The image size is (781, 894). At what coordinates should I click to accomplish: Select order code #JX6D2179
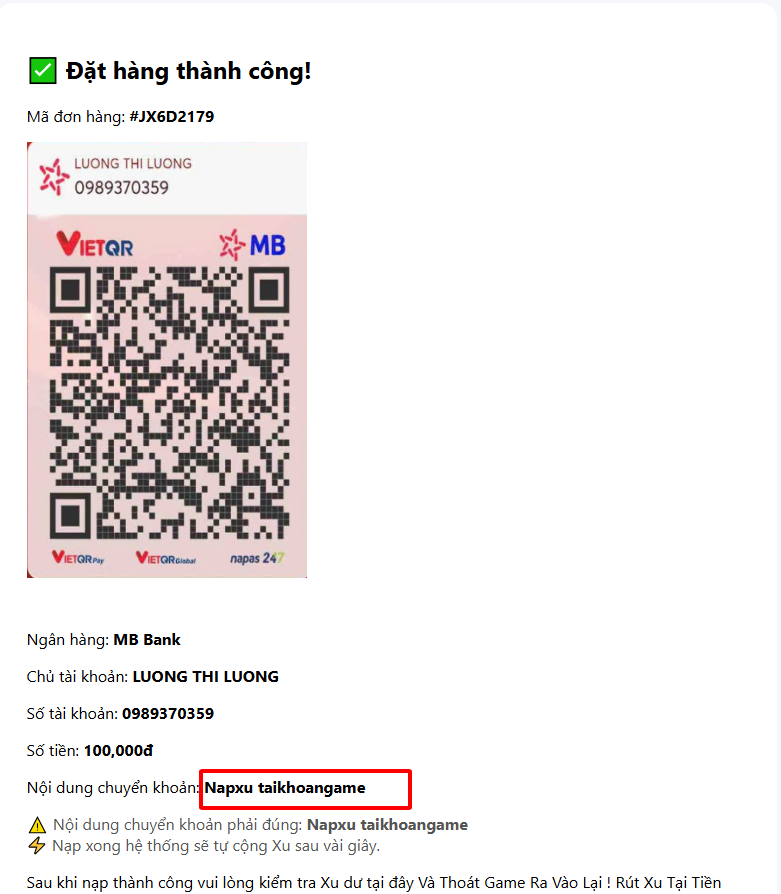tap(172, 116)
